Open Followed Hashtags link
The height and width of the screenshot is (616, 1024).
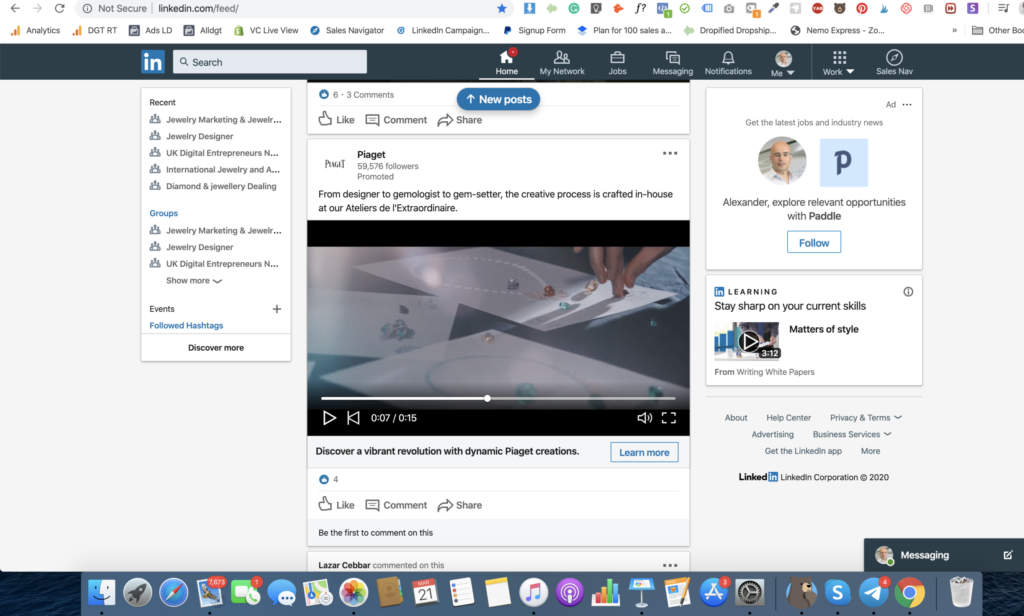point(186,325)
